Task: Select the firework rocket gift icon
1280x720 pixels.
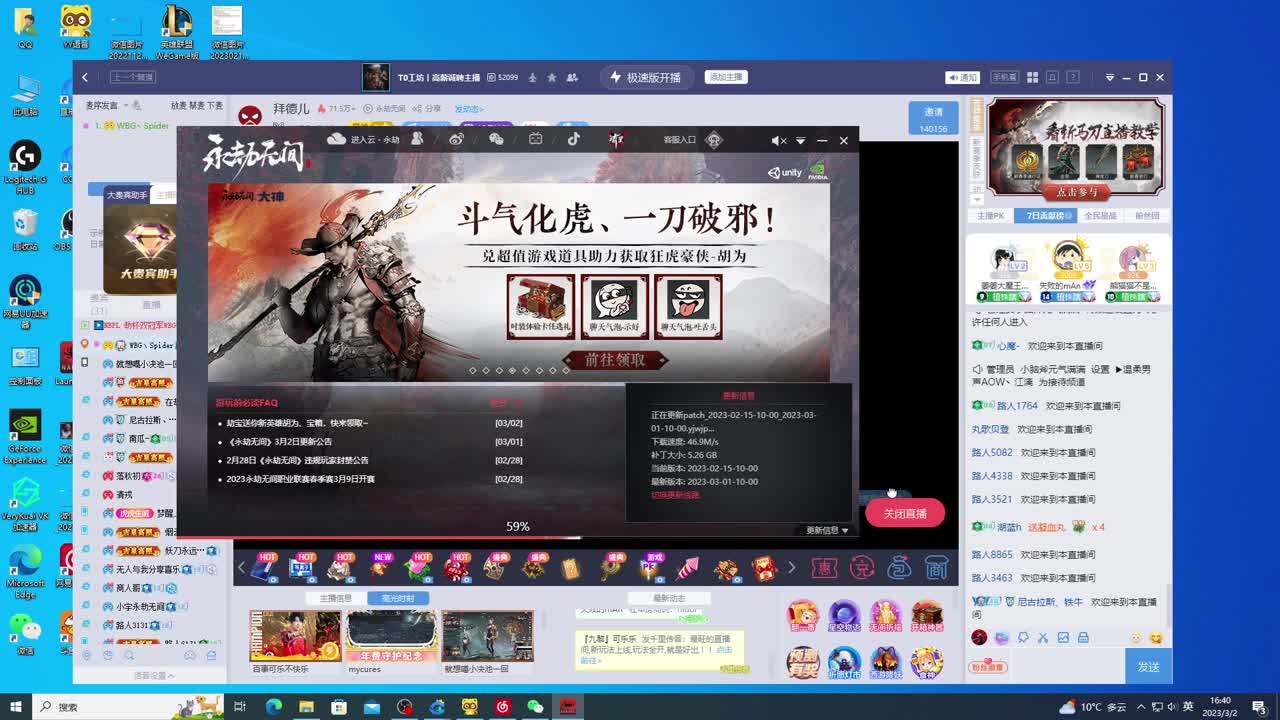Action: click(687, 568)
